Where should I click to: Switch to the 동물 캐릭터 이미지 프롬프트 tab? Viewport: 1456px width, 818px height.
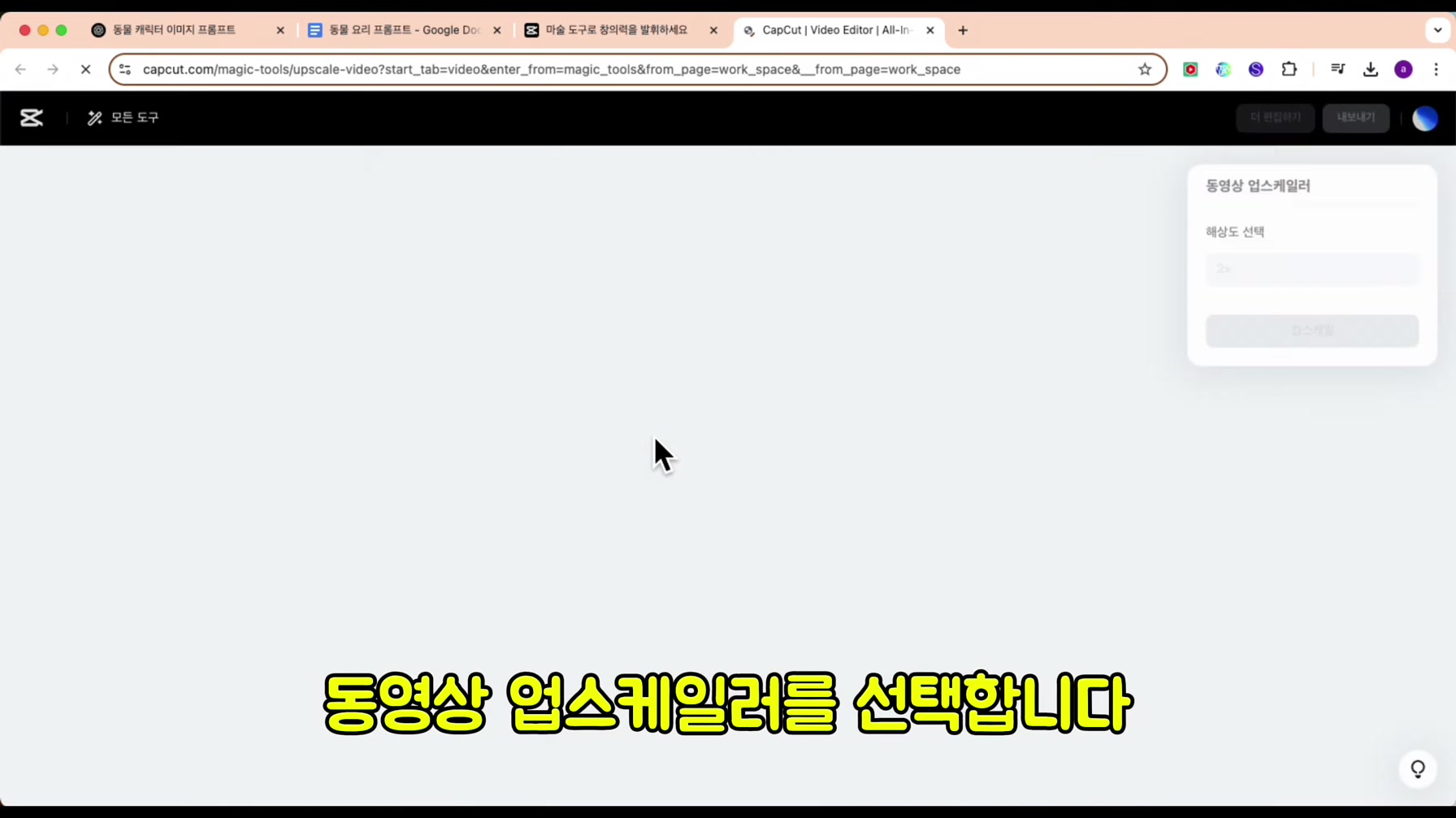(x=174, y=30)
